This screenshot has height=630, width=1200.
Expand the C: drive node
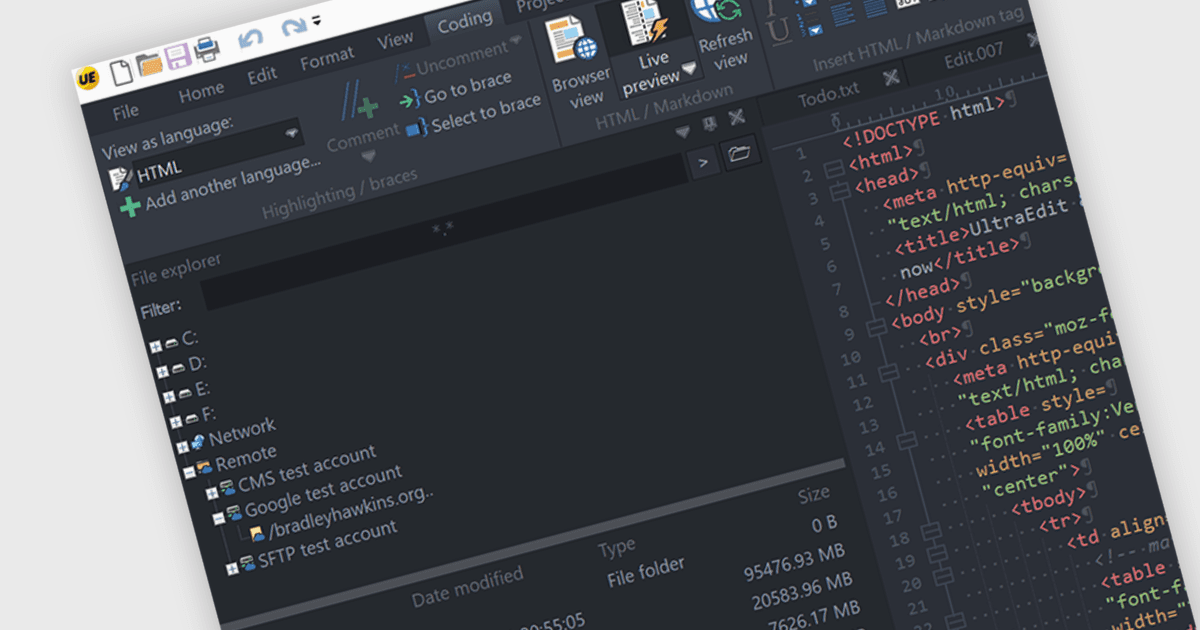[155, 347]
